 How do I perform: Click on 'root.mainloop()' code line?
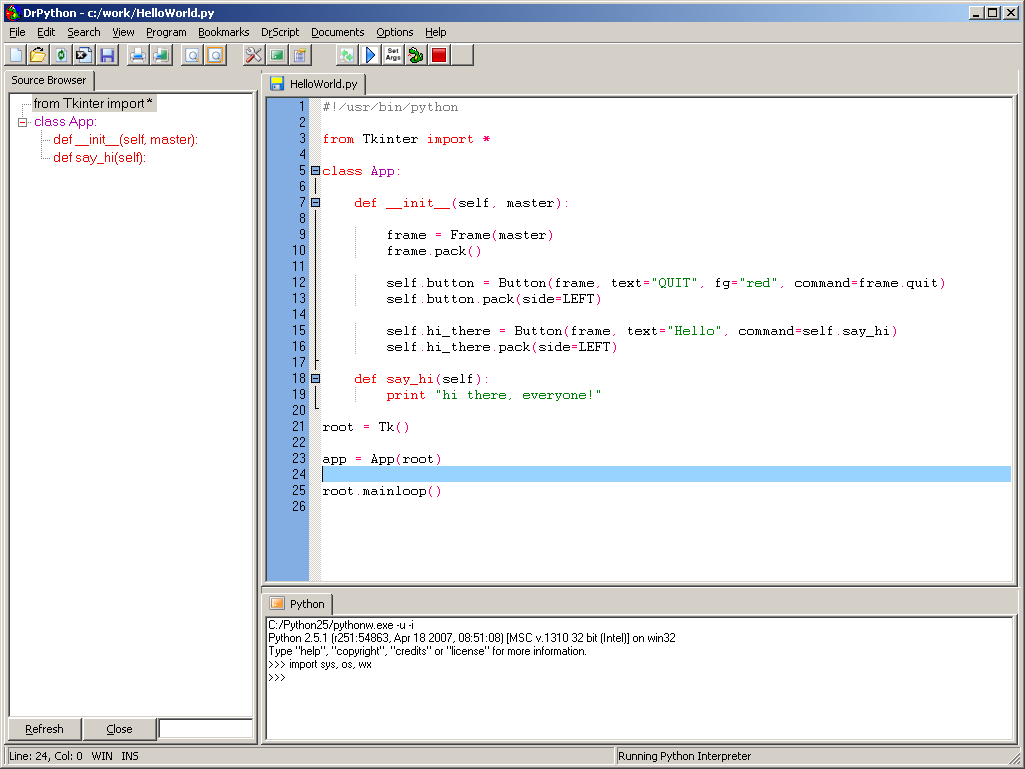pyautogui.click(x=382, y=491)
